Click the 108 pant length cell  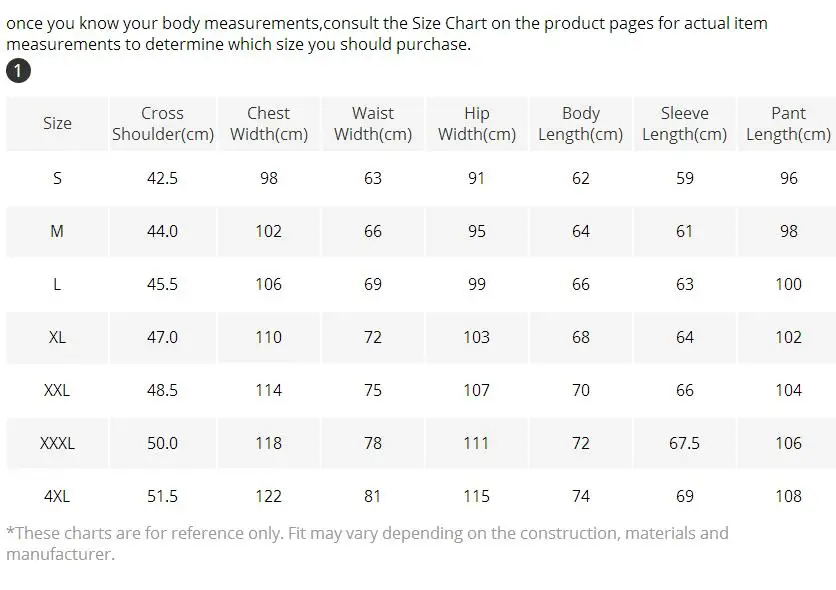point(788,496)
